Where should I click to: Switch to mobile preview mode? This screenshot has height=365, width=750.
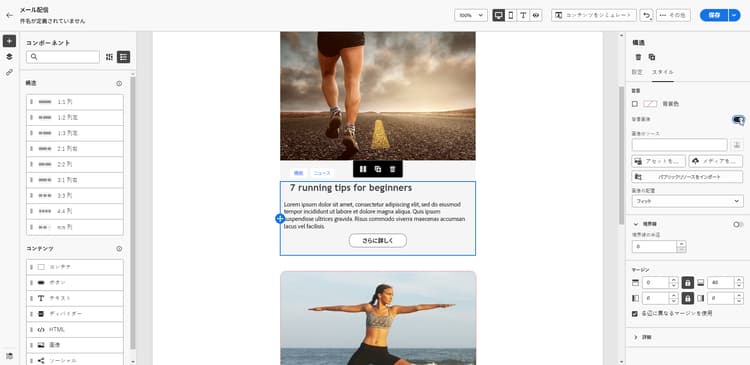(511, 15)
